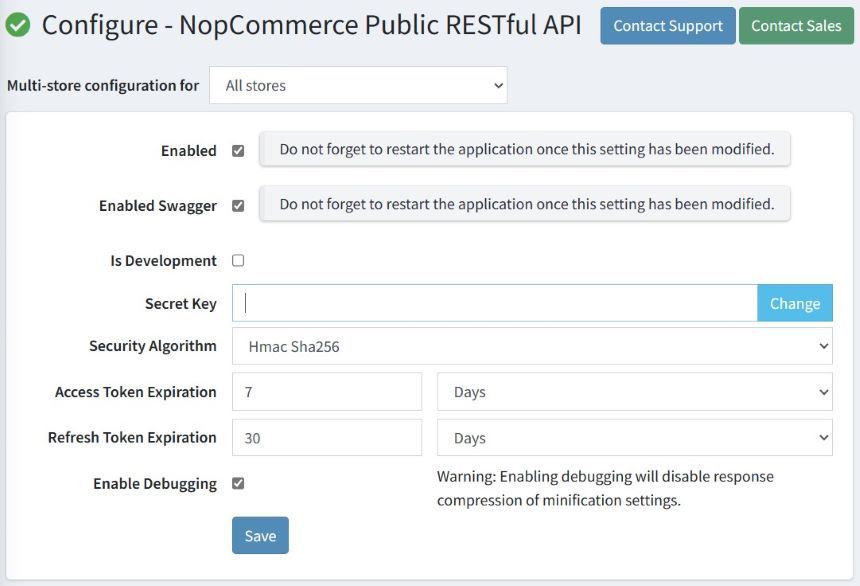
Task: Click the Contact Support button
Action: pos(667,25)
